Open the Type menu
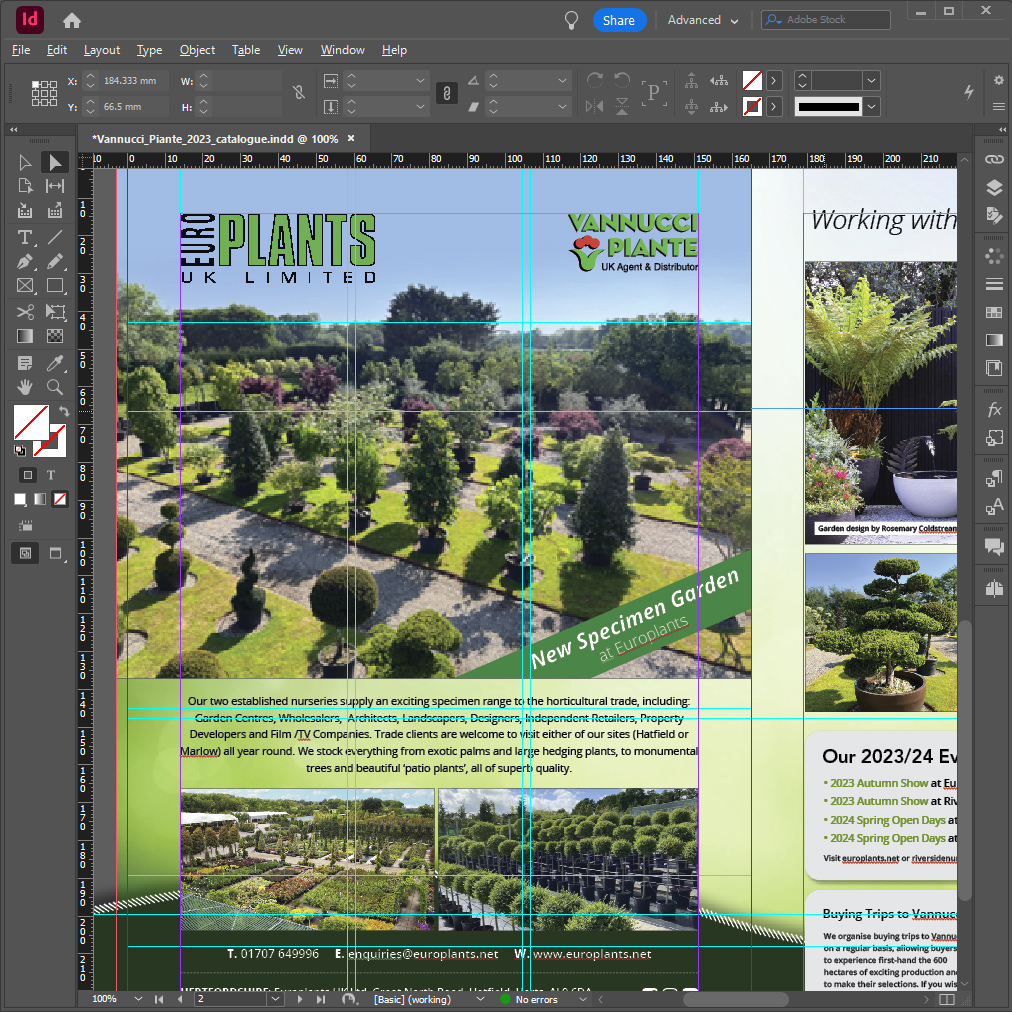 (149, 50)
